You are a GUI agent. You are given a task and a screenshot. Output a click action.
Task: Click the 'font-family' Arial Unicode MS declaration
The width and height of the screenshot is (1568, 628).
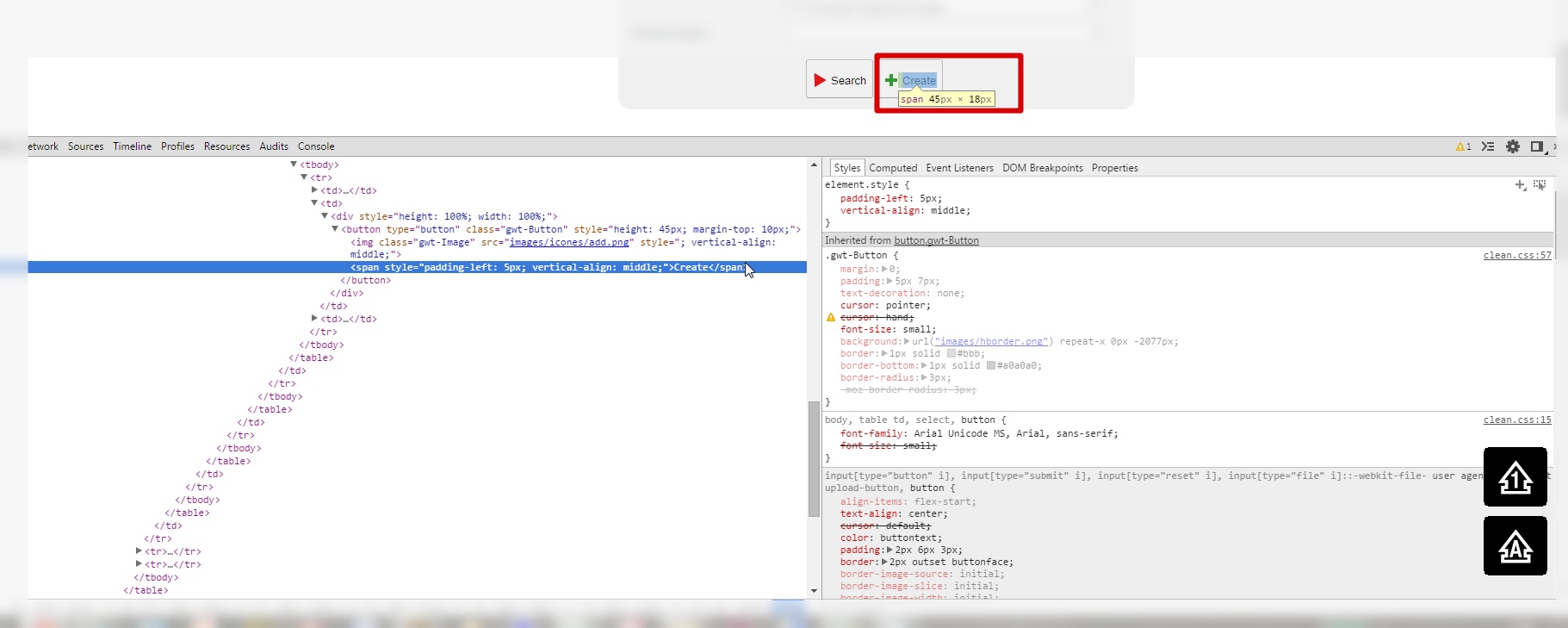click(x=979, y=433)
